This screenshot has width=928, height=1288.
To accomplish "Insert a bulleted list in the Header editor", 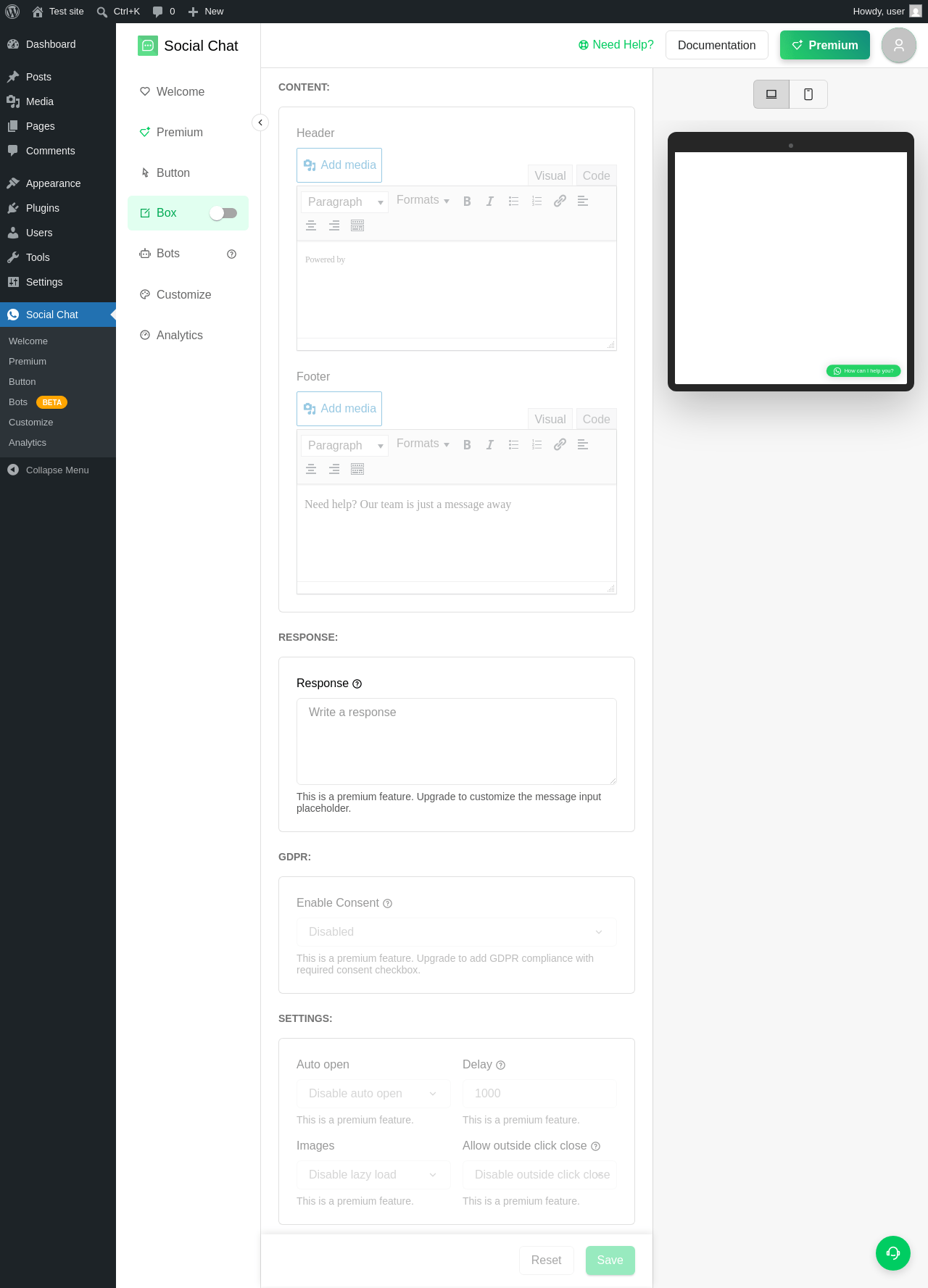I will click(x=513, y=201).
